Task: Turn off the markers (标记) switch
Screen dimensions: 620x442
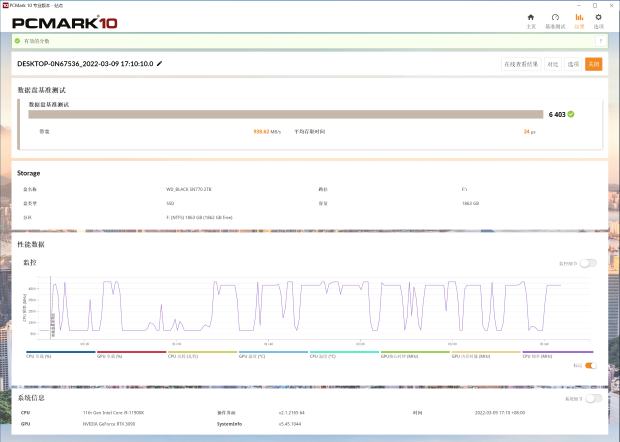Action: point(591,365)
